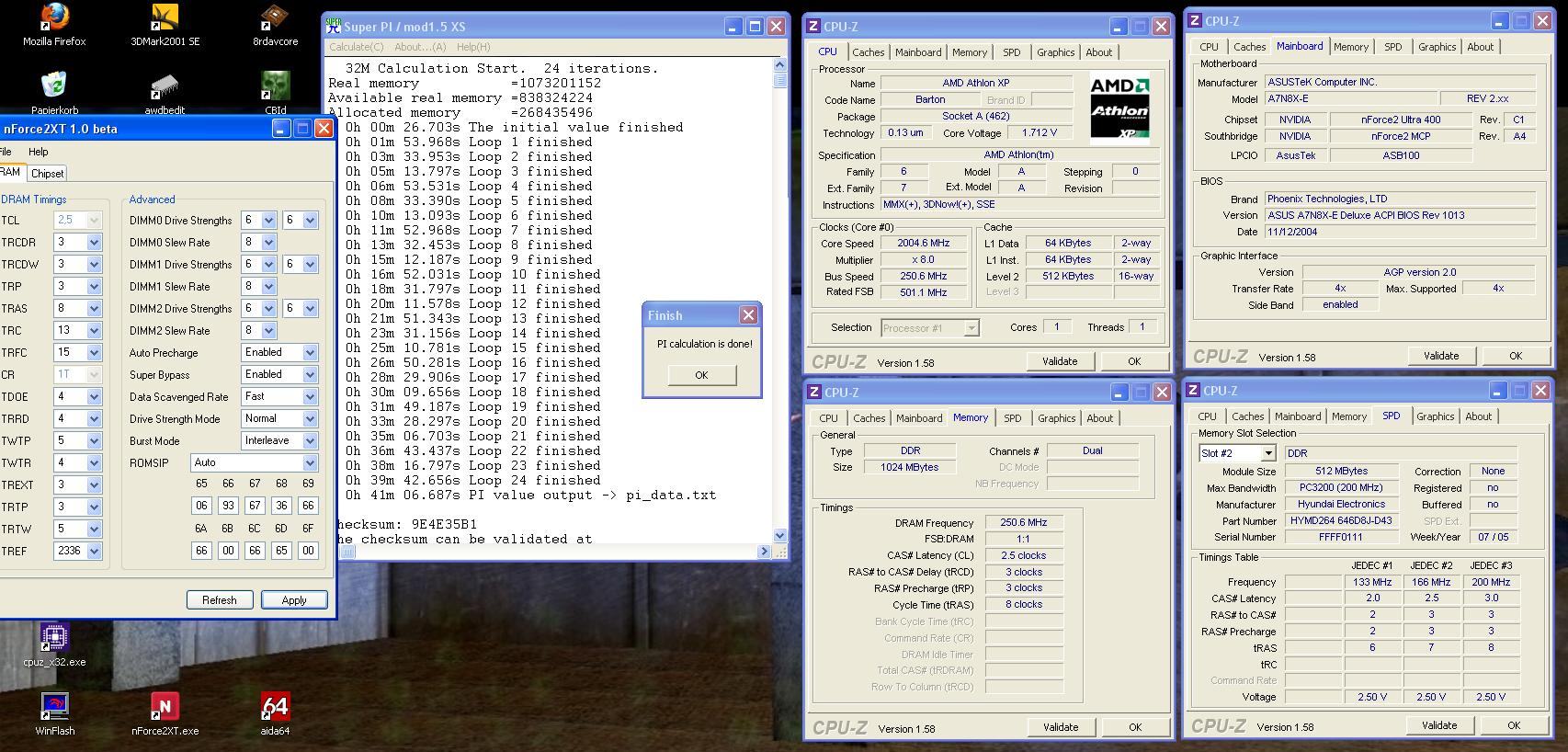
Task: Click Super PI title bar icon
Action: 334,26
